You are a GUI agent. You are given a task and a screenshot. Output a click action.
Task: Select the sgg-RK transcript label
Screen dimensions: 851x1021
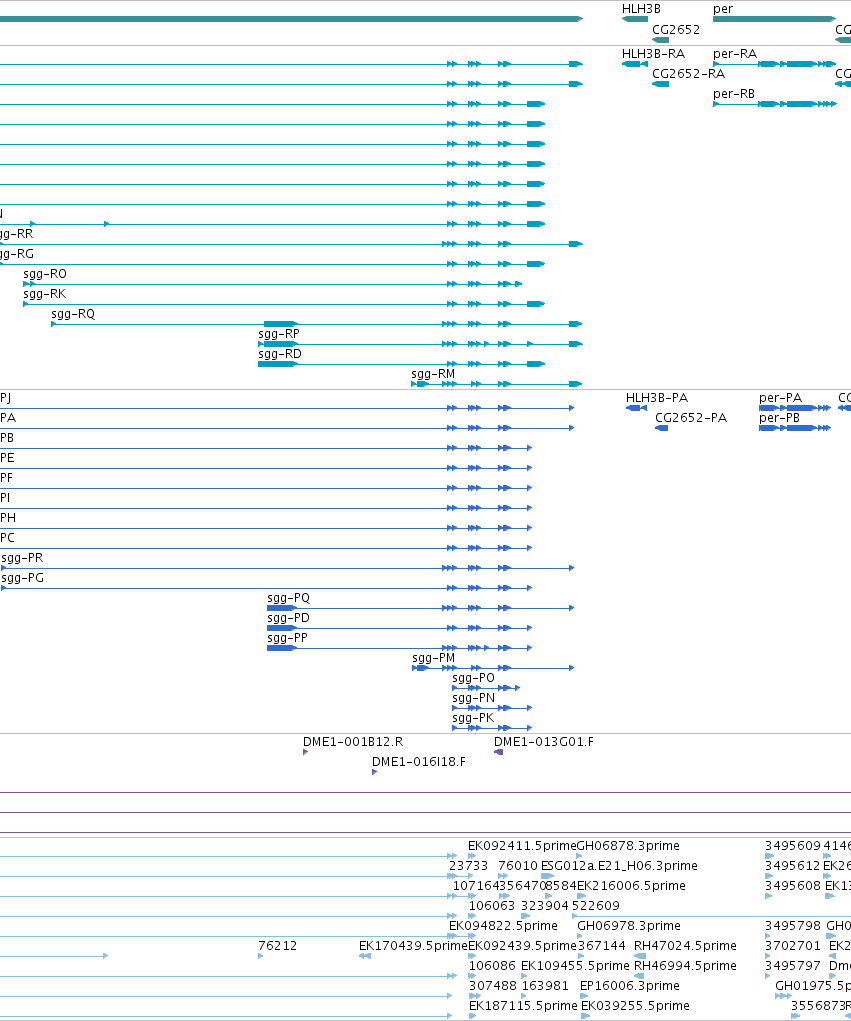[x=44, y=294]
